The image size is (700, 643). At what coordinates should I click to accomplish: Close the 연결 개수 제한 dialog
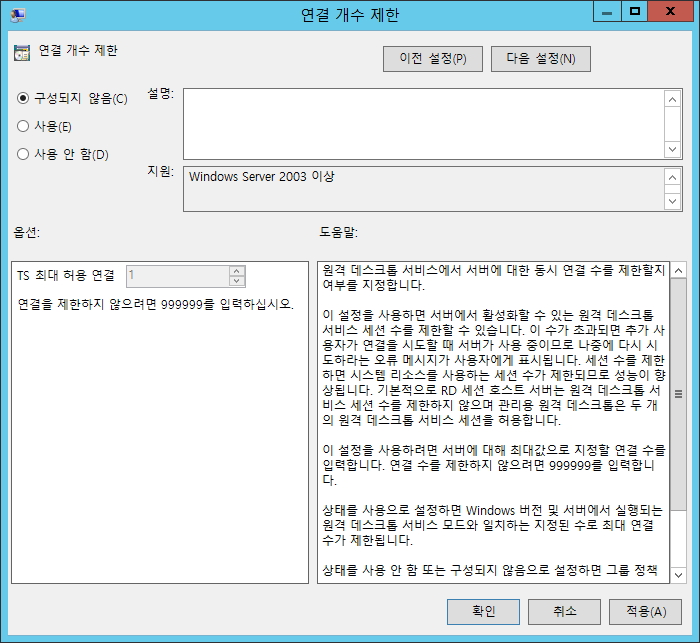point(670,12)
